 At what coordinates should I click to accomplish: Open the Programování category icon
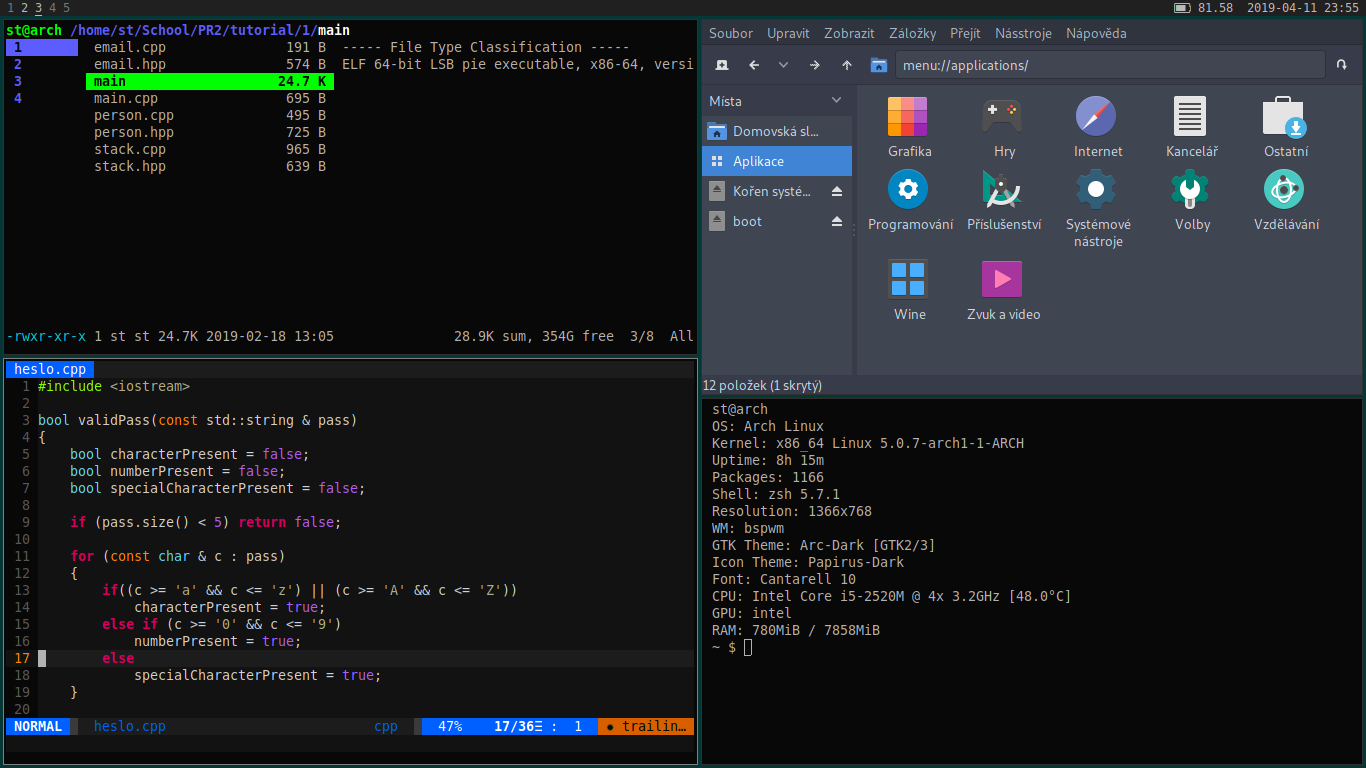907,190
